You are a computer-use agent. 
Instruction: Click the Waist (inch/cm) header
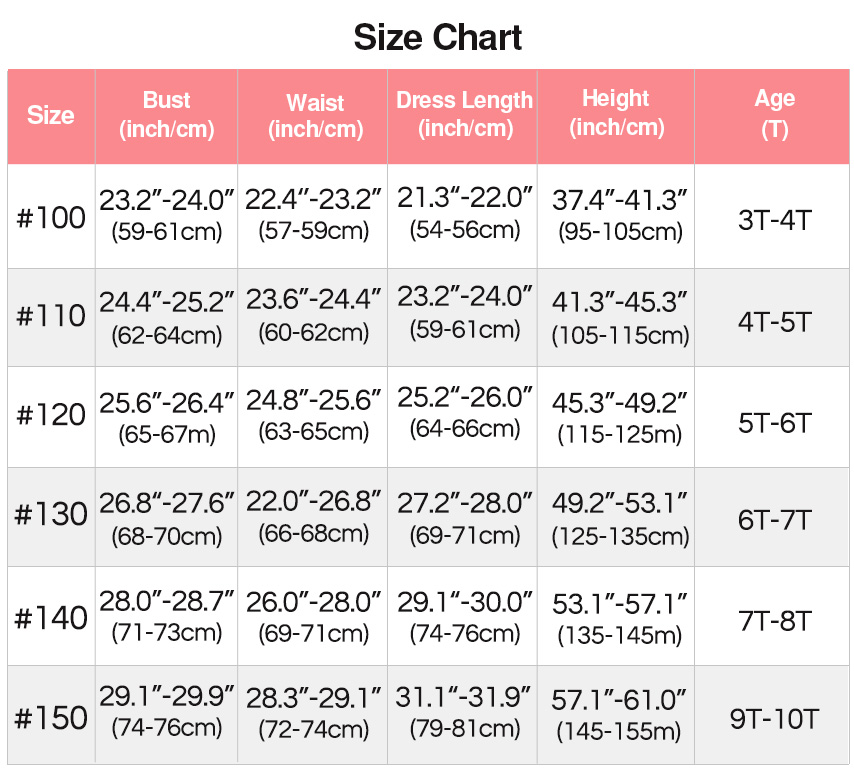pos(315,116)
